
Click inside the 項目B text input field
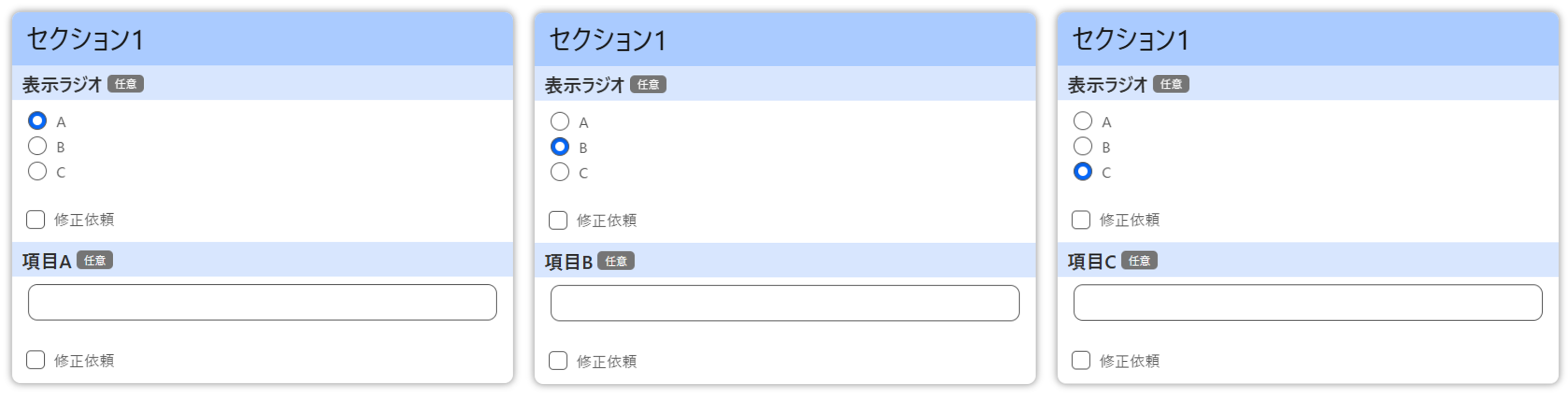[x=785, y=303]
